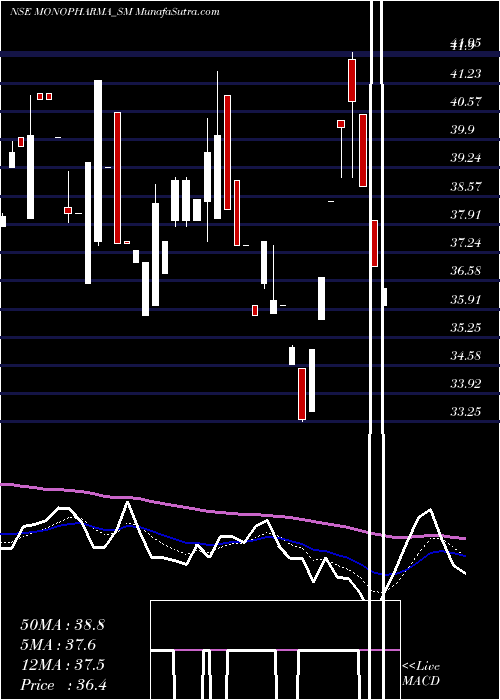Click the 40.57 price axis label
The height and width of the screenshot is (700, 500).
466,101
